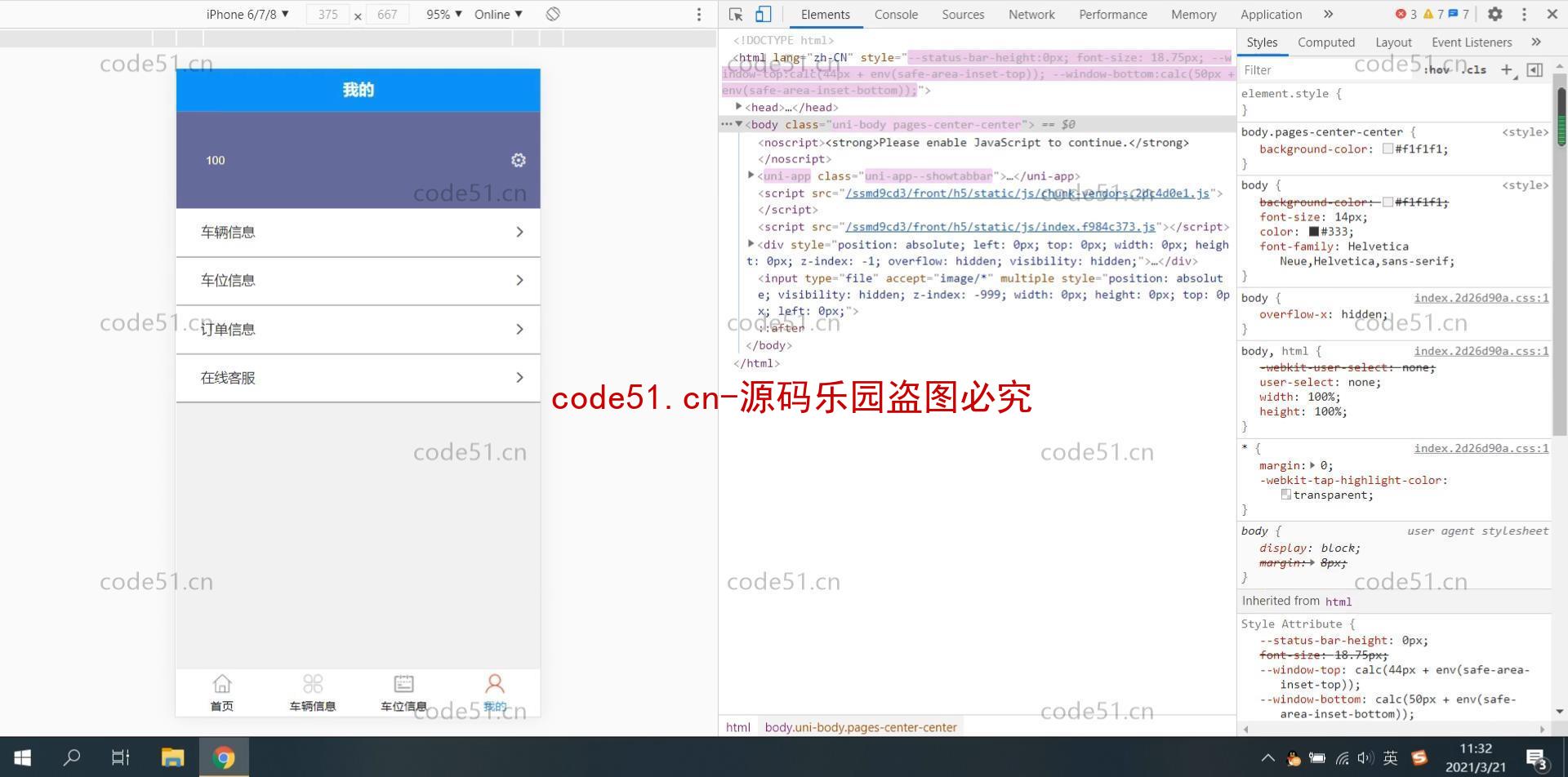Tap the 车位信息 tab bar icon
1568x777 pixels.
[x=403, y=683]
